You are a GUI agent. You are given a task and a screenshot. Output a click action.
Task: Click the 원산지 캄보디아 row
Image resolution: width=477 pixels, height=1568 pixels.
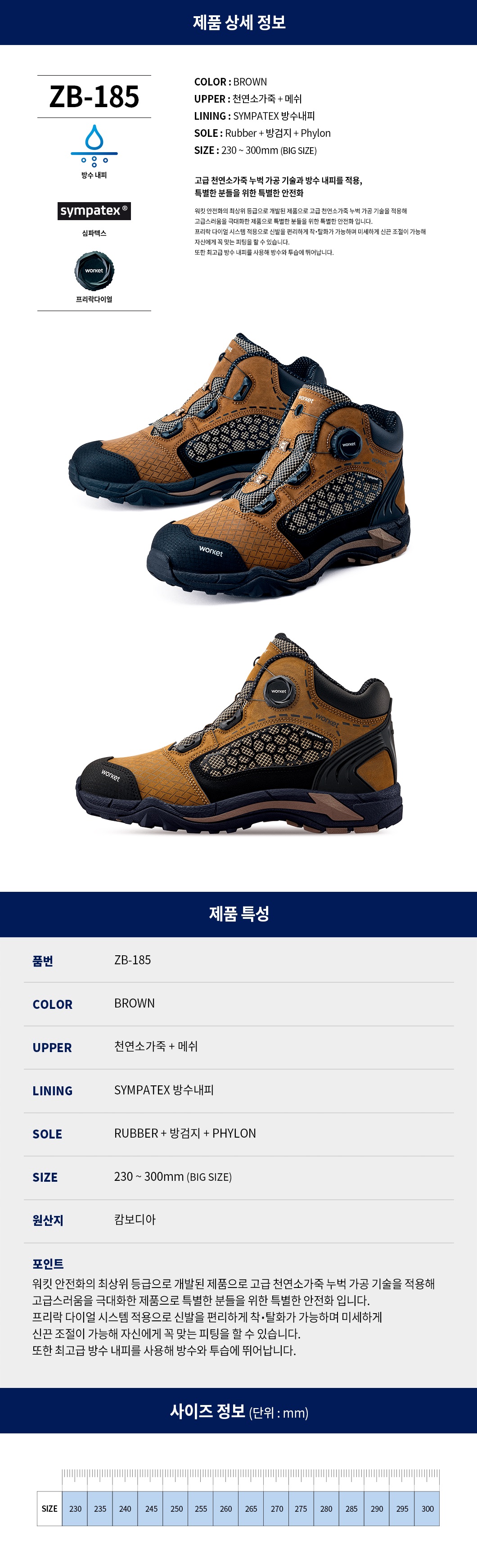click(238, 1220)
